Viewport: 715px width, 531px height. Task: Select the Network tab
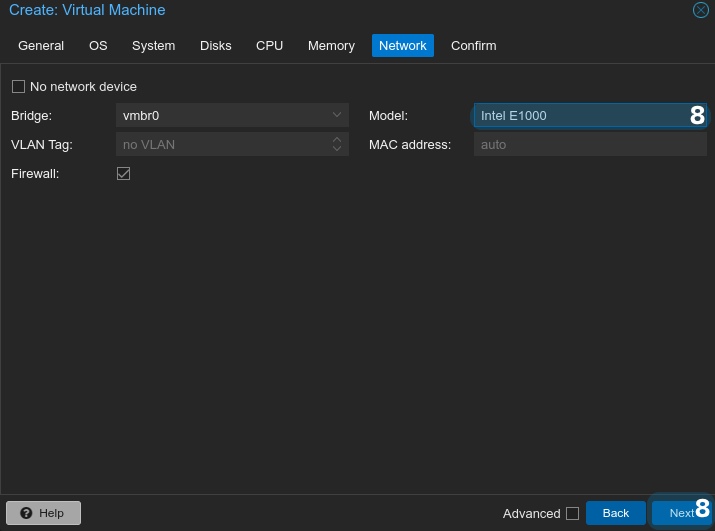pyautogui.click(x=402, y=46)
